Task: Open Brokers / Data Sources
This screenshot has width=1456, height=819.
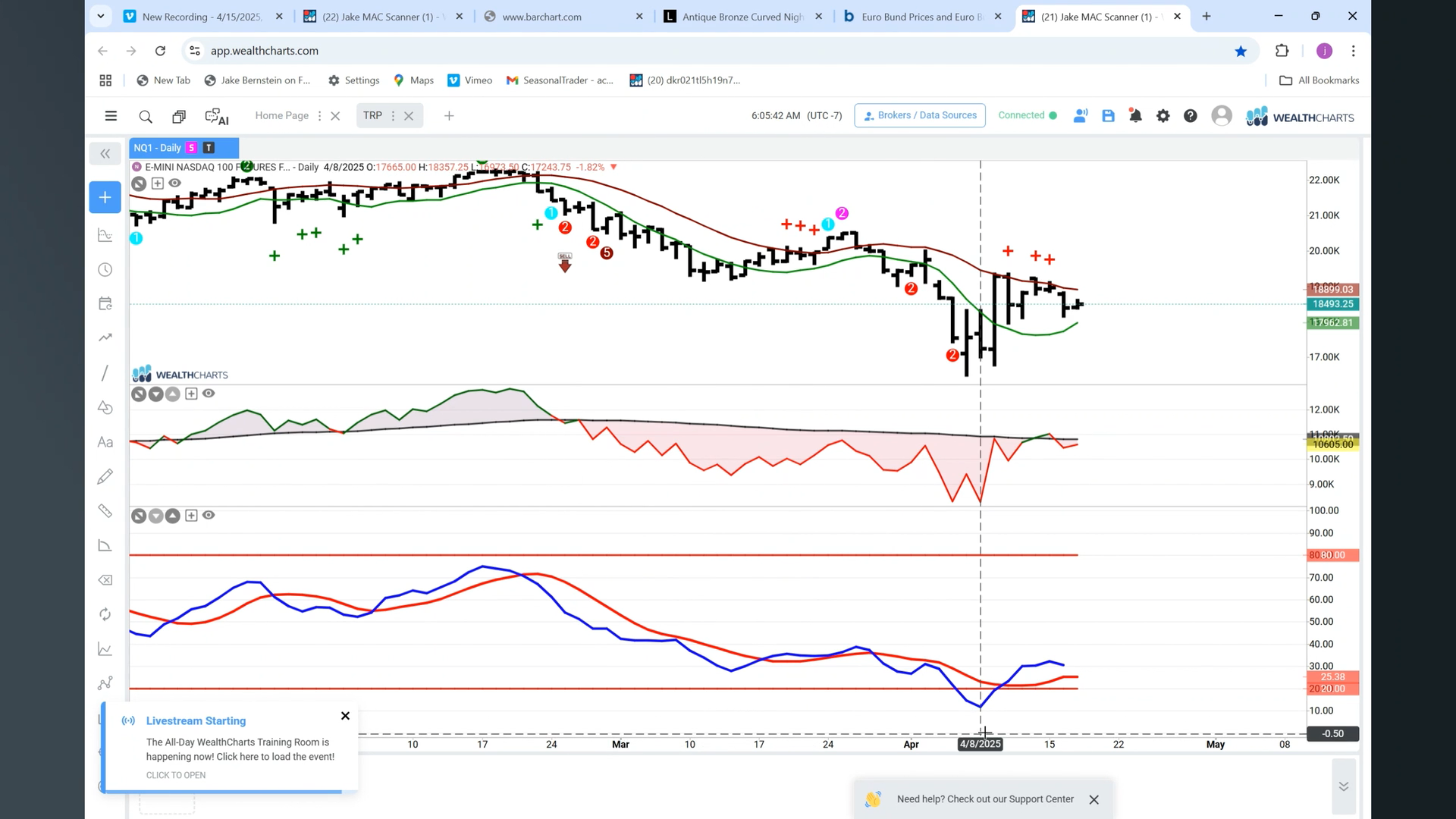Action: click(x=920, y=115)
